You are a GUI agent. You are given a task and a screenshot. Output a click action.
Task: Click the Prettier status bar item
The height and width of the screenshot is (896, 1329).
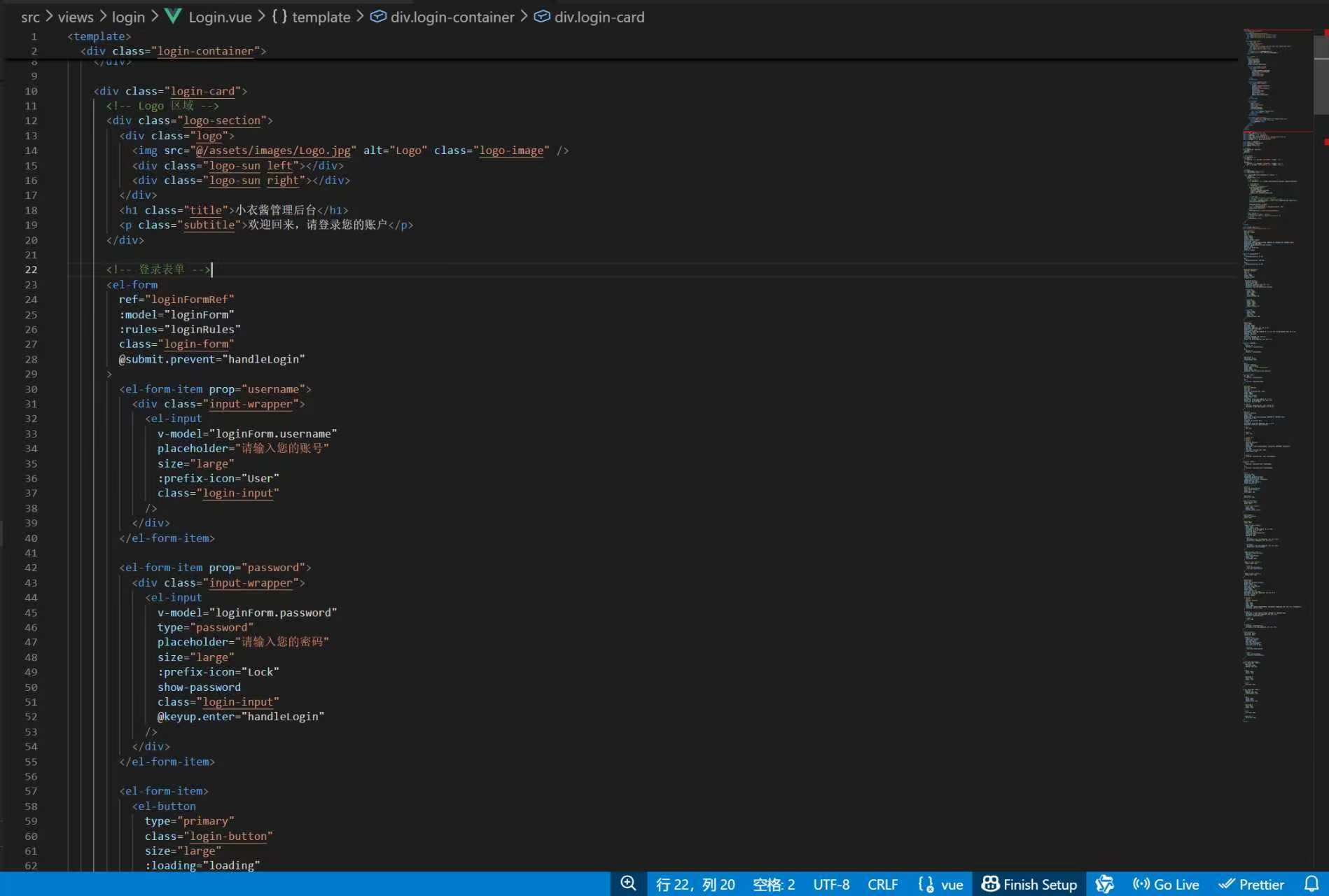(x=1251, y=884)
